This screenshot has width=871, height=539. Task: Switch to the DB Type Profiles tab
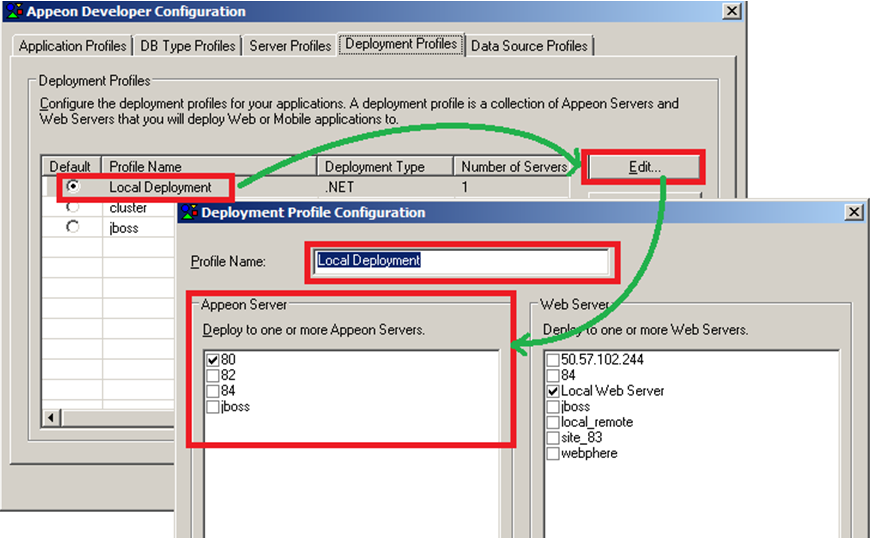(x=188, y=46)
